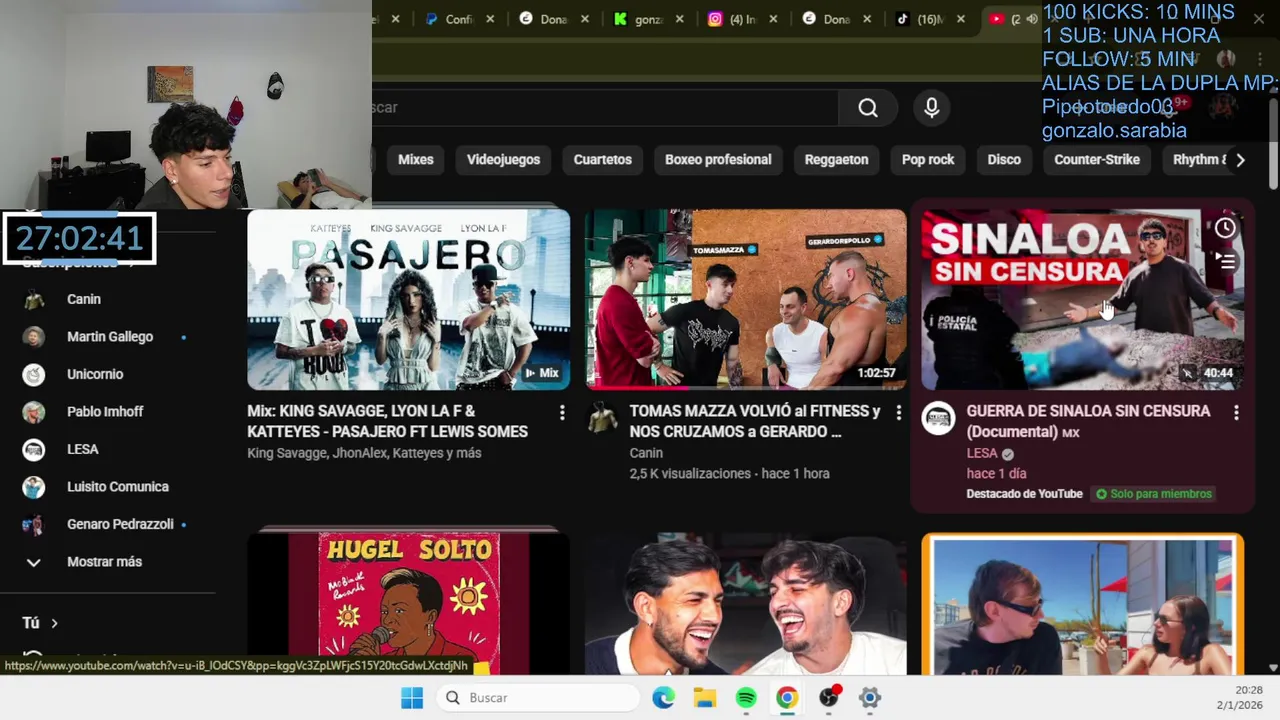The image size is (1280, 720).
Task: Filter feed by Boxeo profesional chip
Action: tap(718, 160)
